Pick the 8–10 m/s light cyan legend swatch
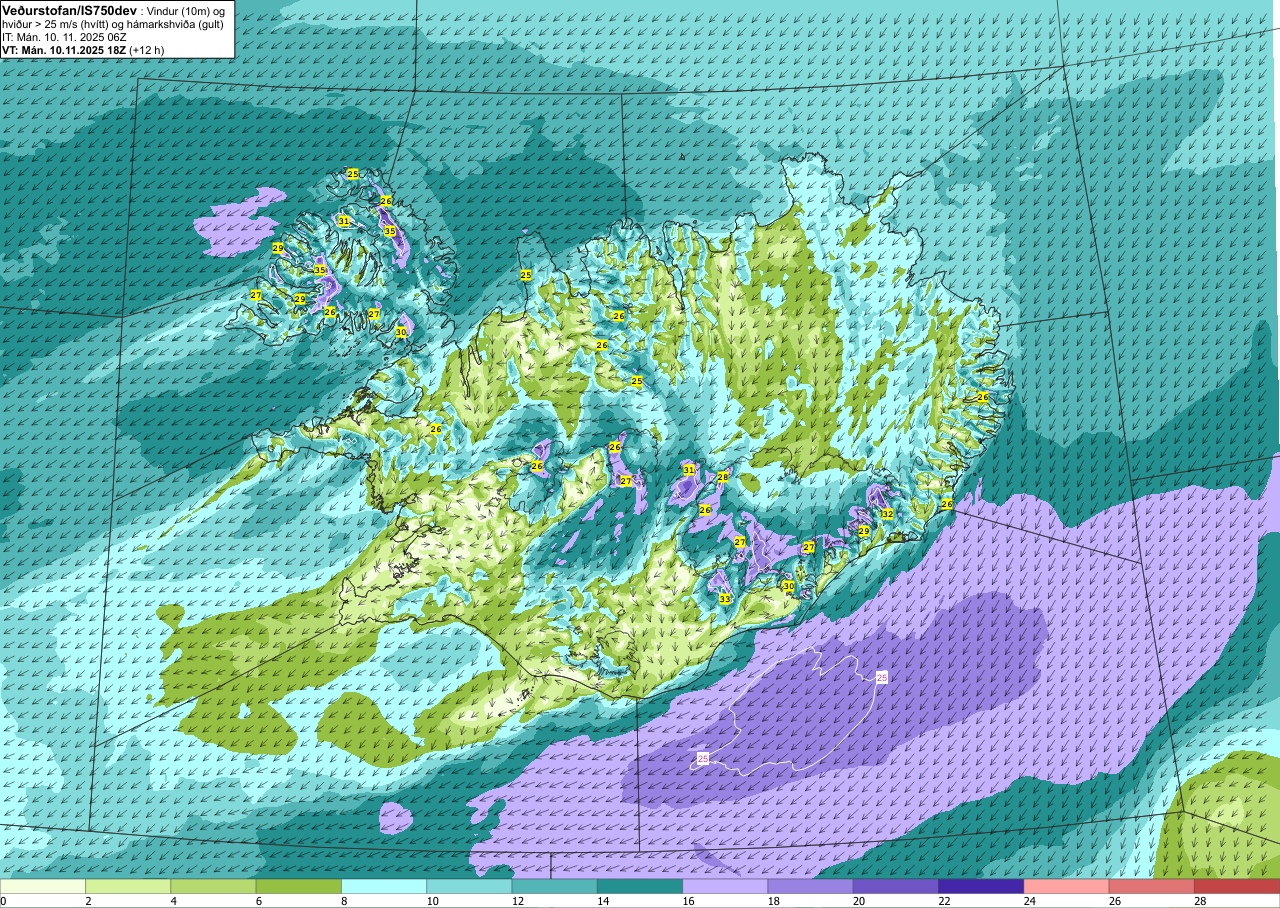The width and height of the screenshot is (1280, 908). (x=384, y=886)
